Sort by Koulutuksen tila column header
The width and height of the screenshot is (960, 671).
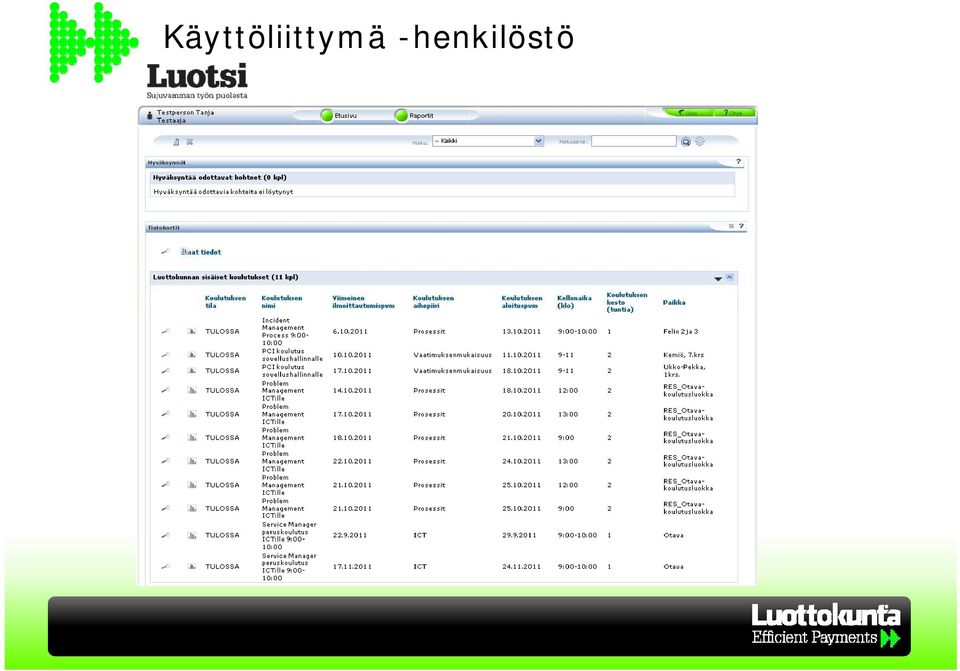[x=225, y=302]
